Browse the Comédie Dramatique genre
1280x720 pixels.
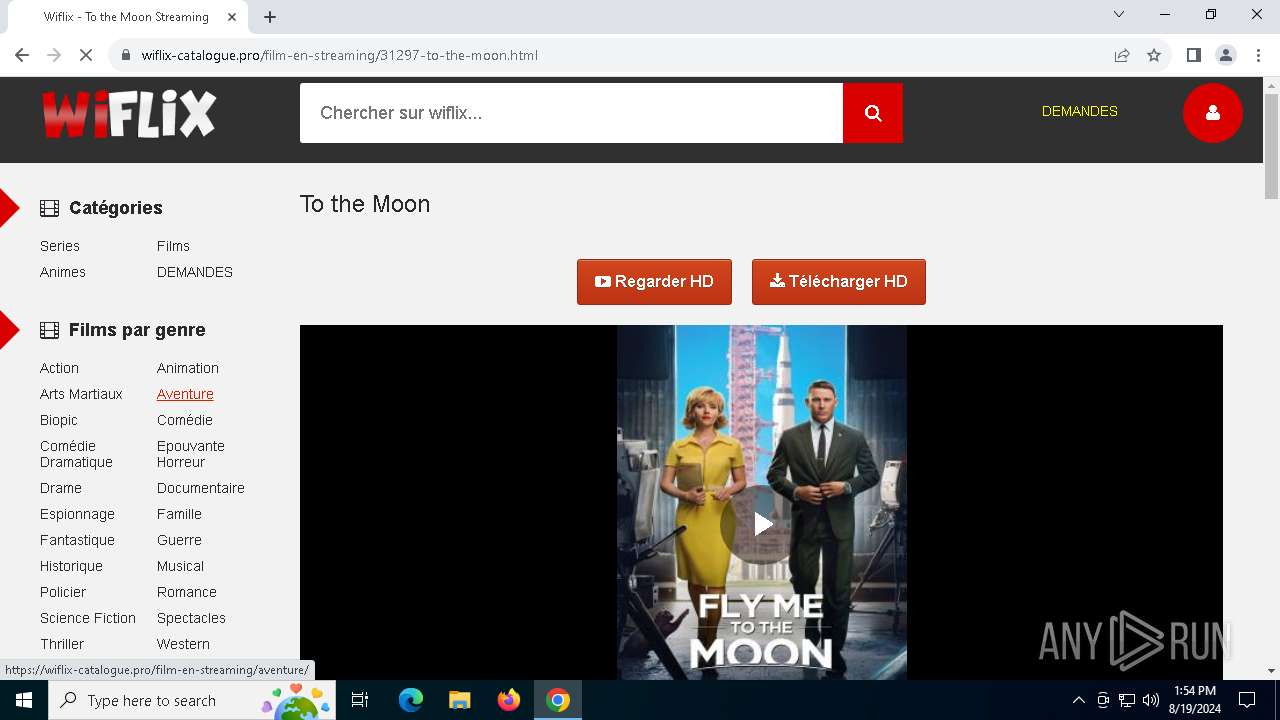coord(76,454)
